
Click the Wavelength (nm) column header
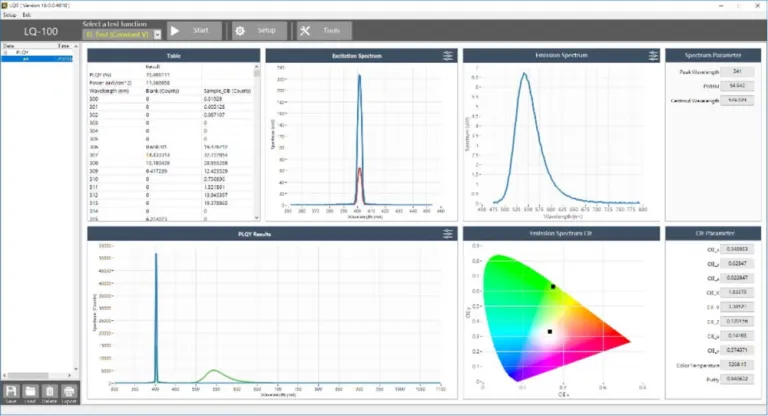tap(109, 91)
